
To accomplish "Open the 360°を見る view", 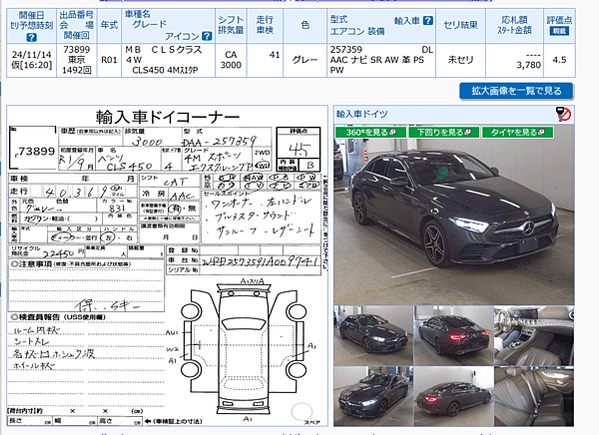I will pos(371,133).
